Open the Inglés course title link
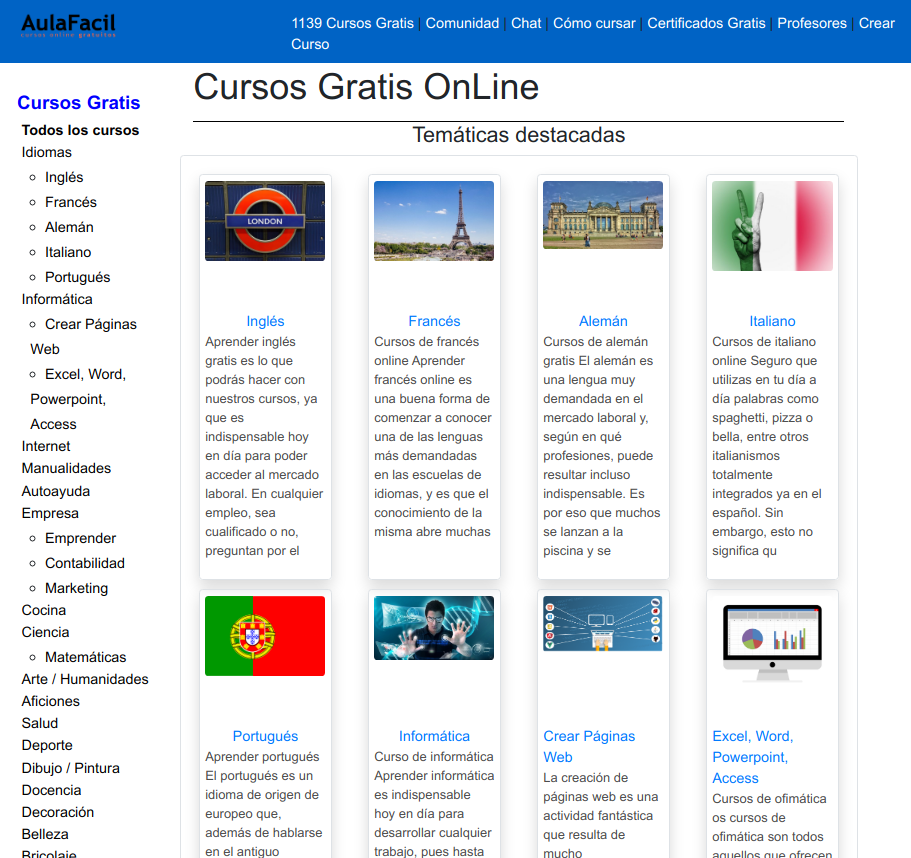Viewport: 911px width, 858px height. coord(265,321)
